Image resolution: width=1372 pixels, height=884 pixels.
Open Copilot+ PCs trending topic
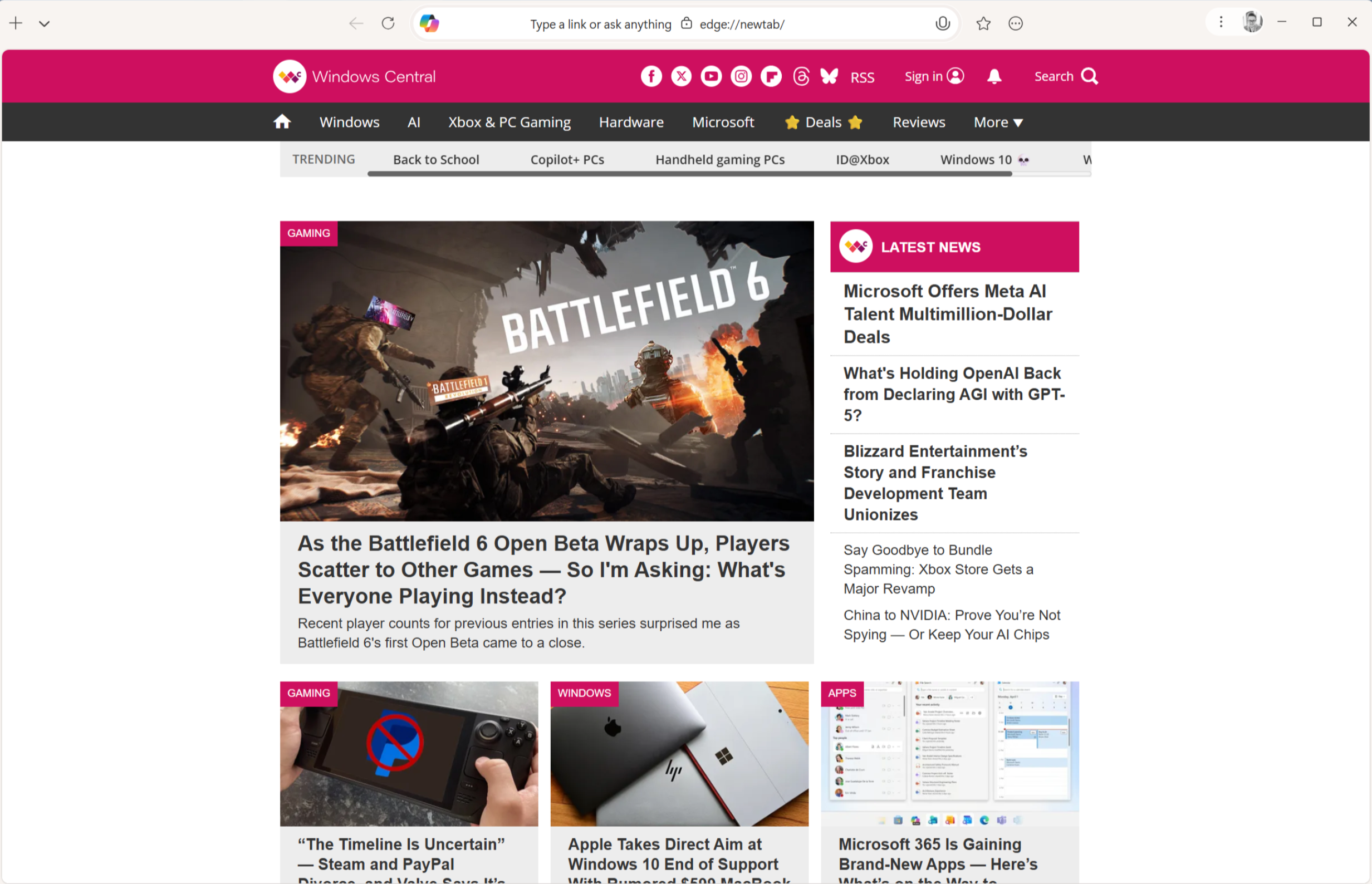(567, 160)
